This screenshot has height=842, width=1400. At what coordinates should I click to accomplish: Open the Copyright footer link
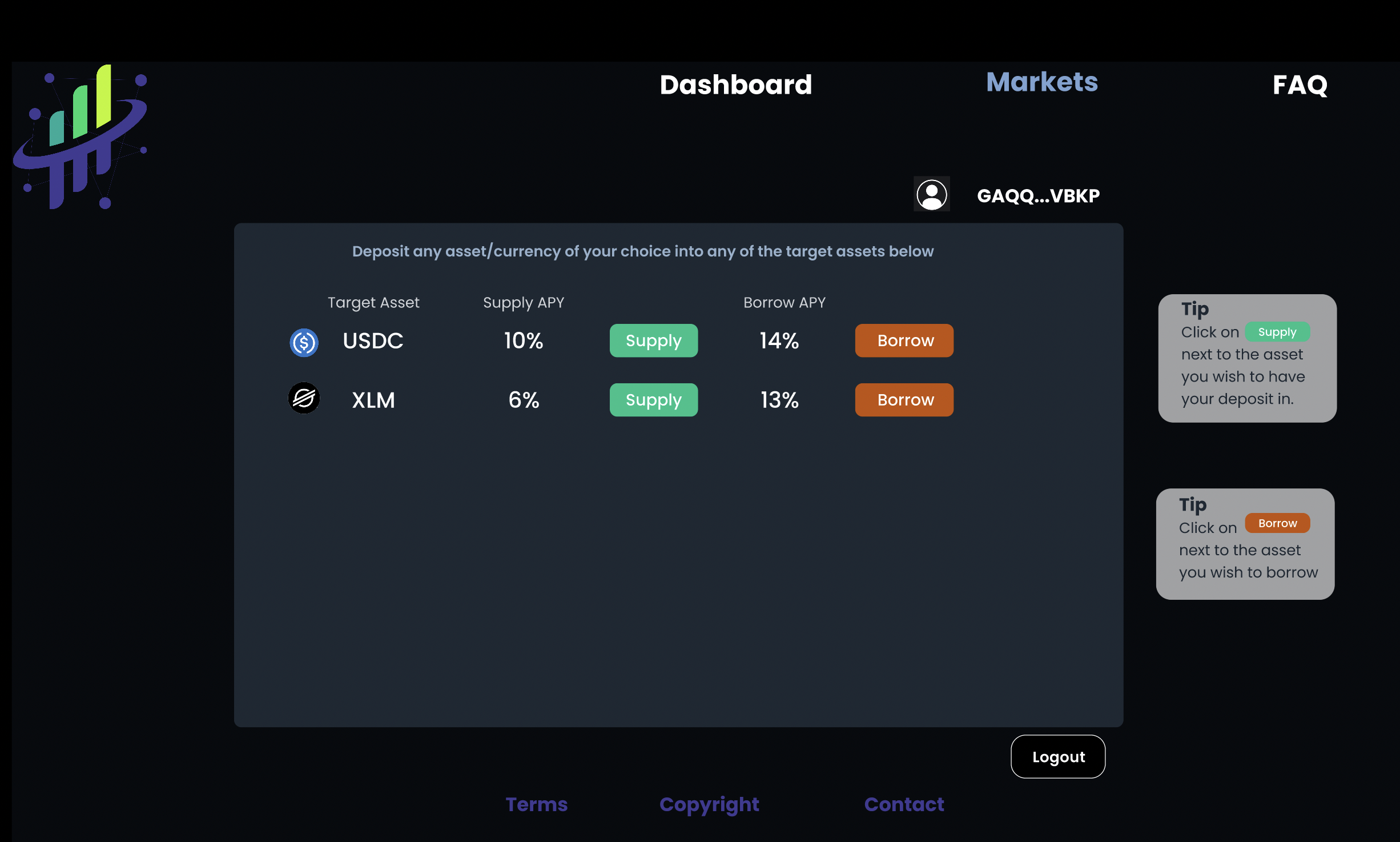709,804
